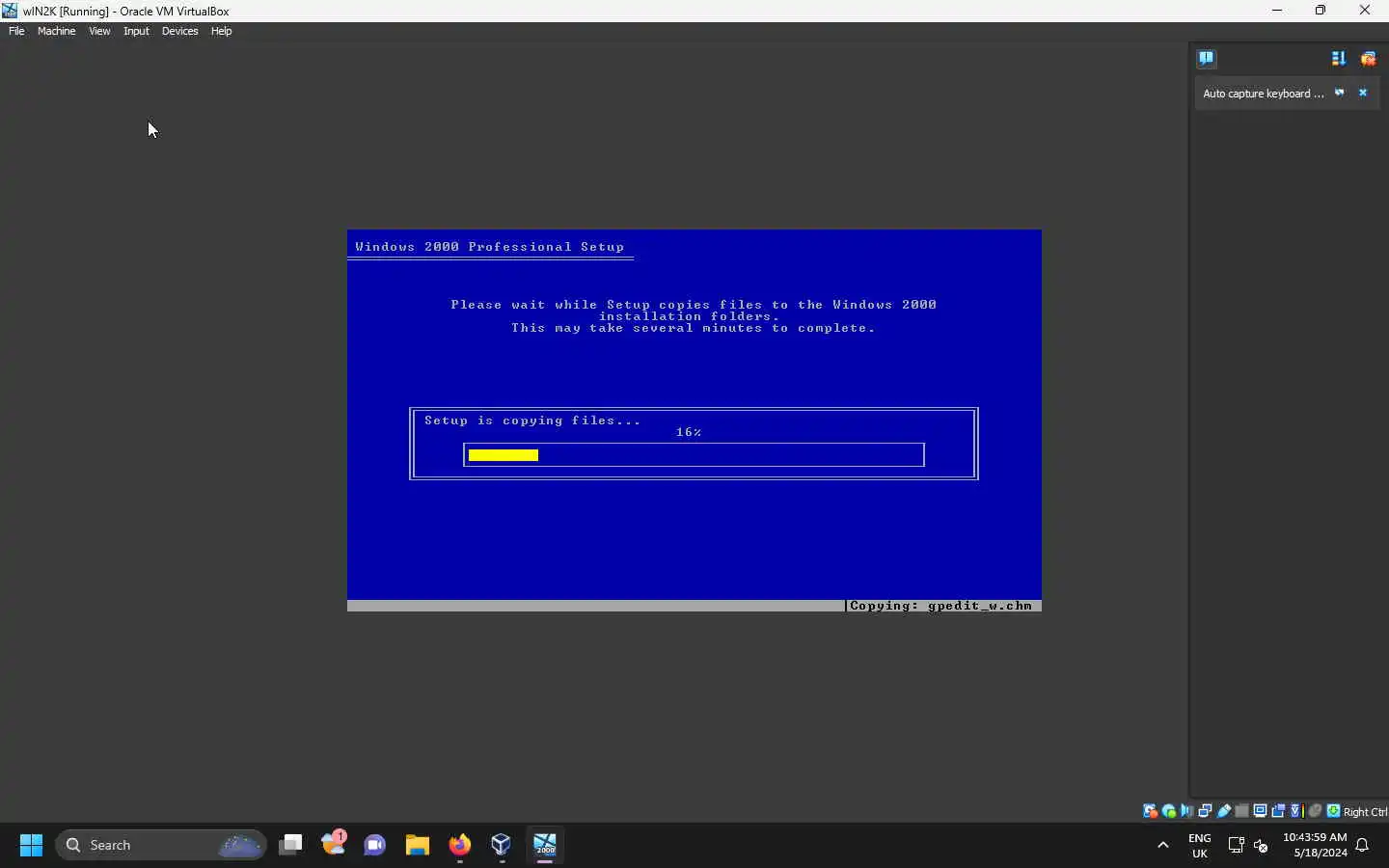Click the virtualization V status icon

1296,811
